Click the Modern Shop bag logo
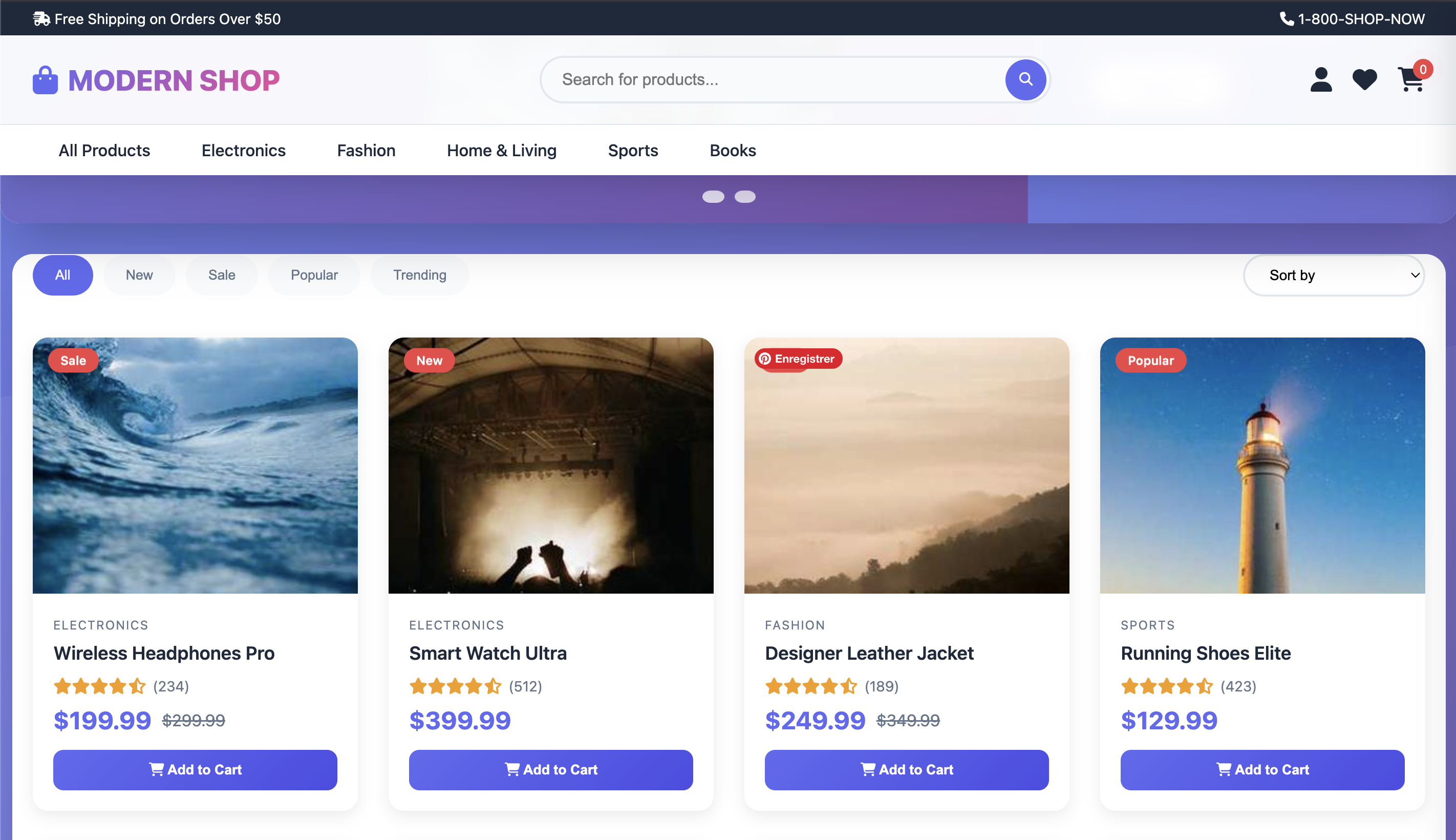This screenshot has height=840, width=1456. pyautogui.click(x=45, y=80)
